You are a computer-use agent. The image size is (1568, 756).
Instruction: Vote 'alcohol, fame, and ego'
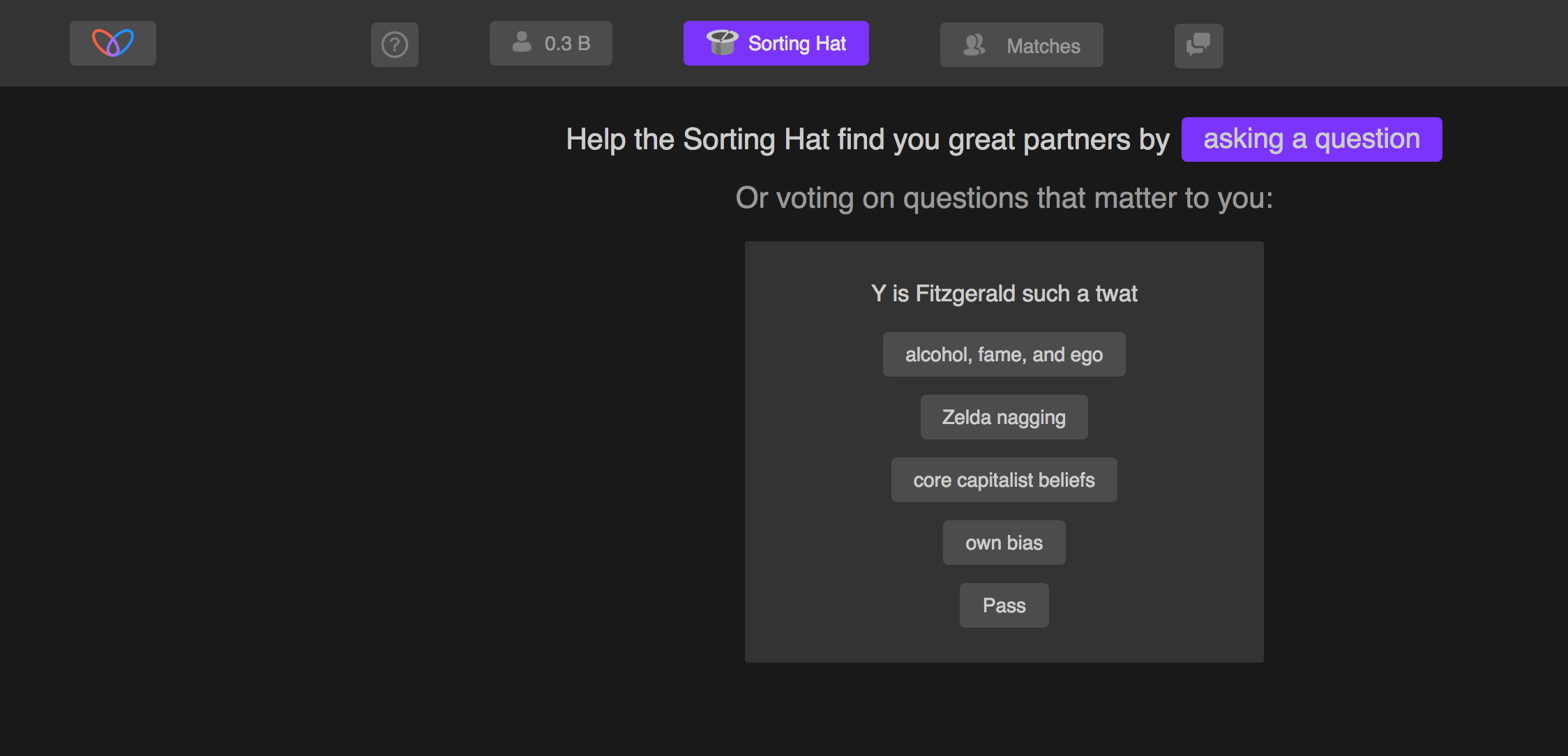point(1004,354)
